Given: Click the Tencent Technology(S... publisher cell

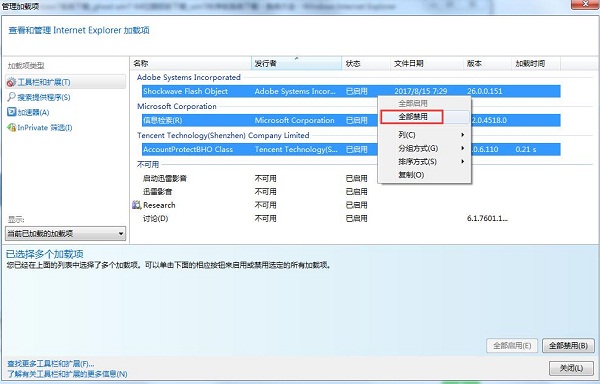Looking at the screenshot, I should coord(296,149).
